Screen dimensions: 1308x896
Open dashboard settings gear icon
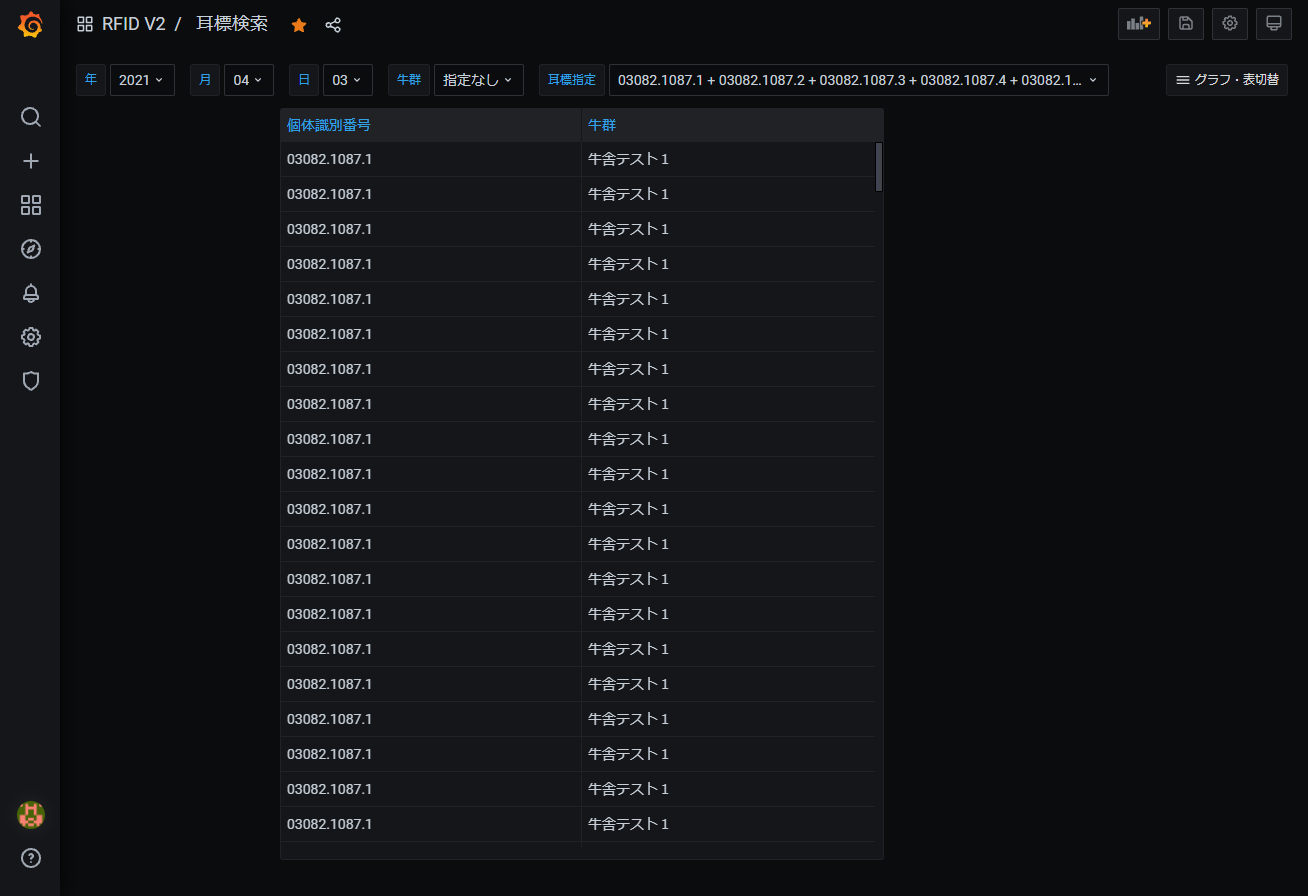point(1229,24)
